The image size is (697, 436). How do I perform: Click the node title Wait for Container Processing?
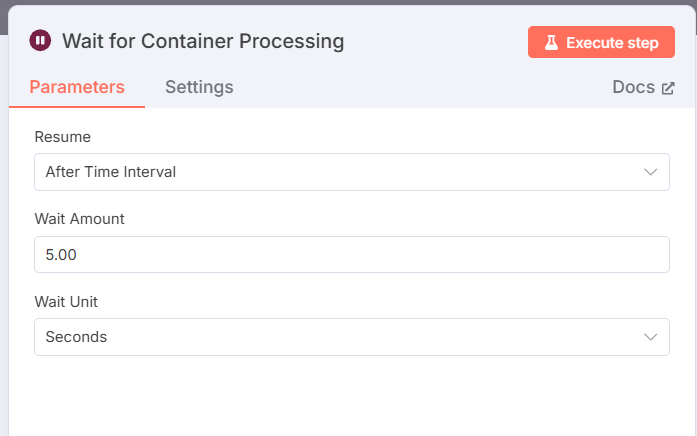pyautogui.click(x=203, y=41)
